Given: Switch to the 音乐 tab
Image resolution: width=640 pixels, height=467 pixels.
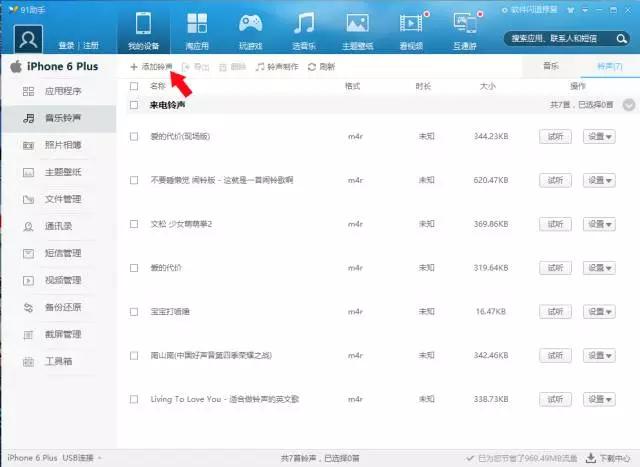Looking at the screenshot, I should pyautogui.click(x=551, y=66).
